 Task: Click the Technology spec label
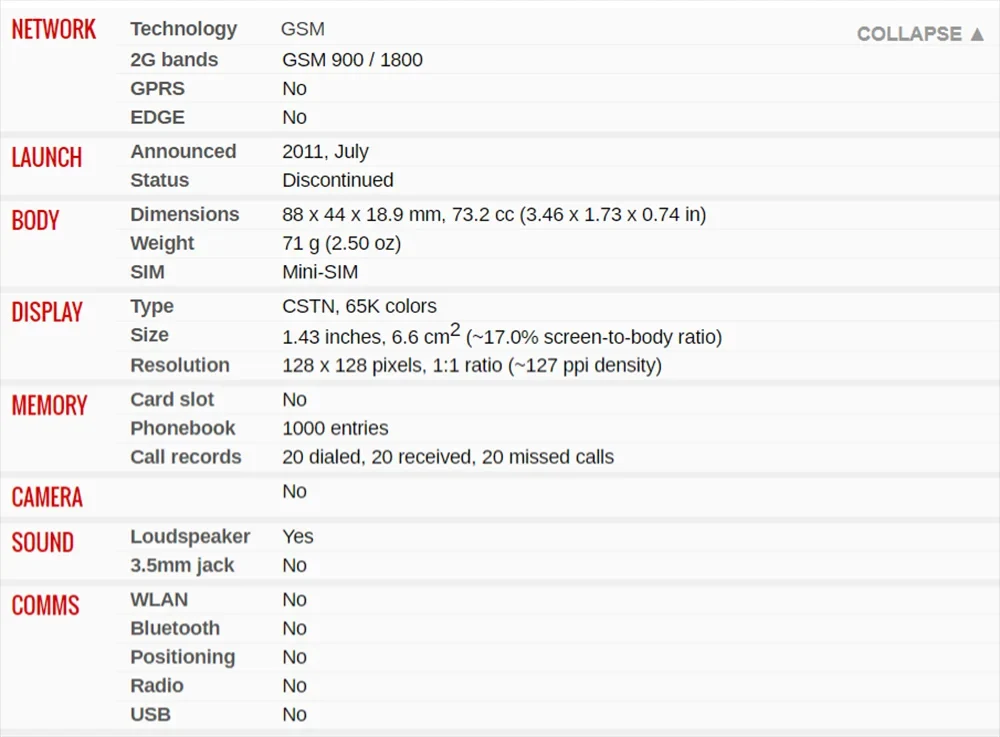184,29
